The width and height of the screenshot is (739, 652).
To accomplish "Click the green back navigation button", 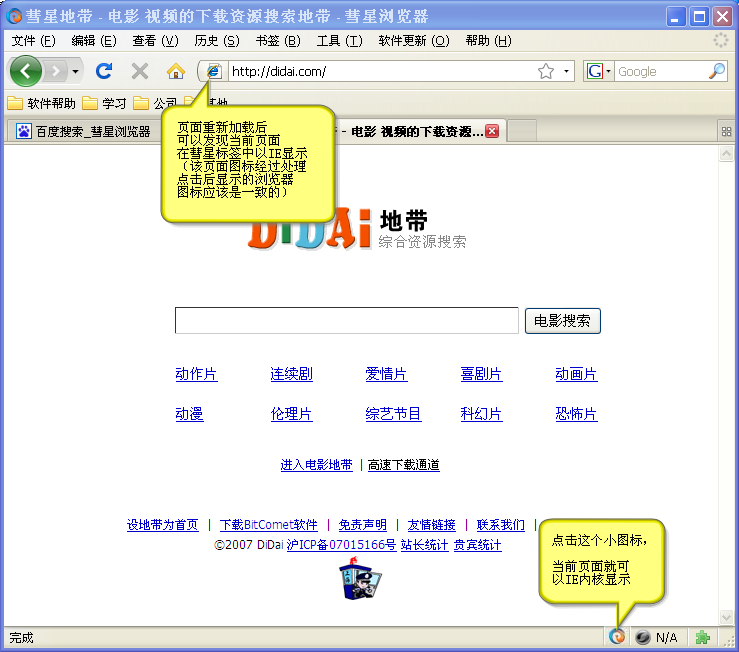I will click(x=25, y=71).
